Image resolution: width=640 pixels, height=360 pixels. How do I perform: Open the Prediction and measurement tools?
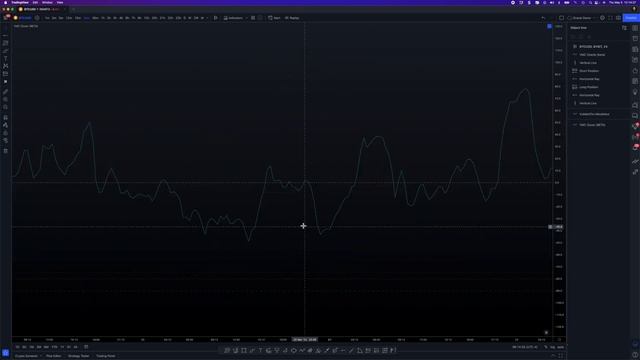tap(5, 74)
